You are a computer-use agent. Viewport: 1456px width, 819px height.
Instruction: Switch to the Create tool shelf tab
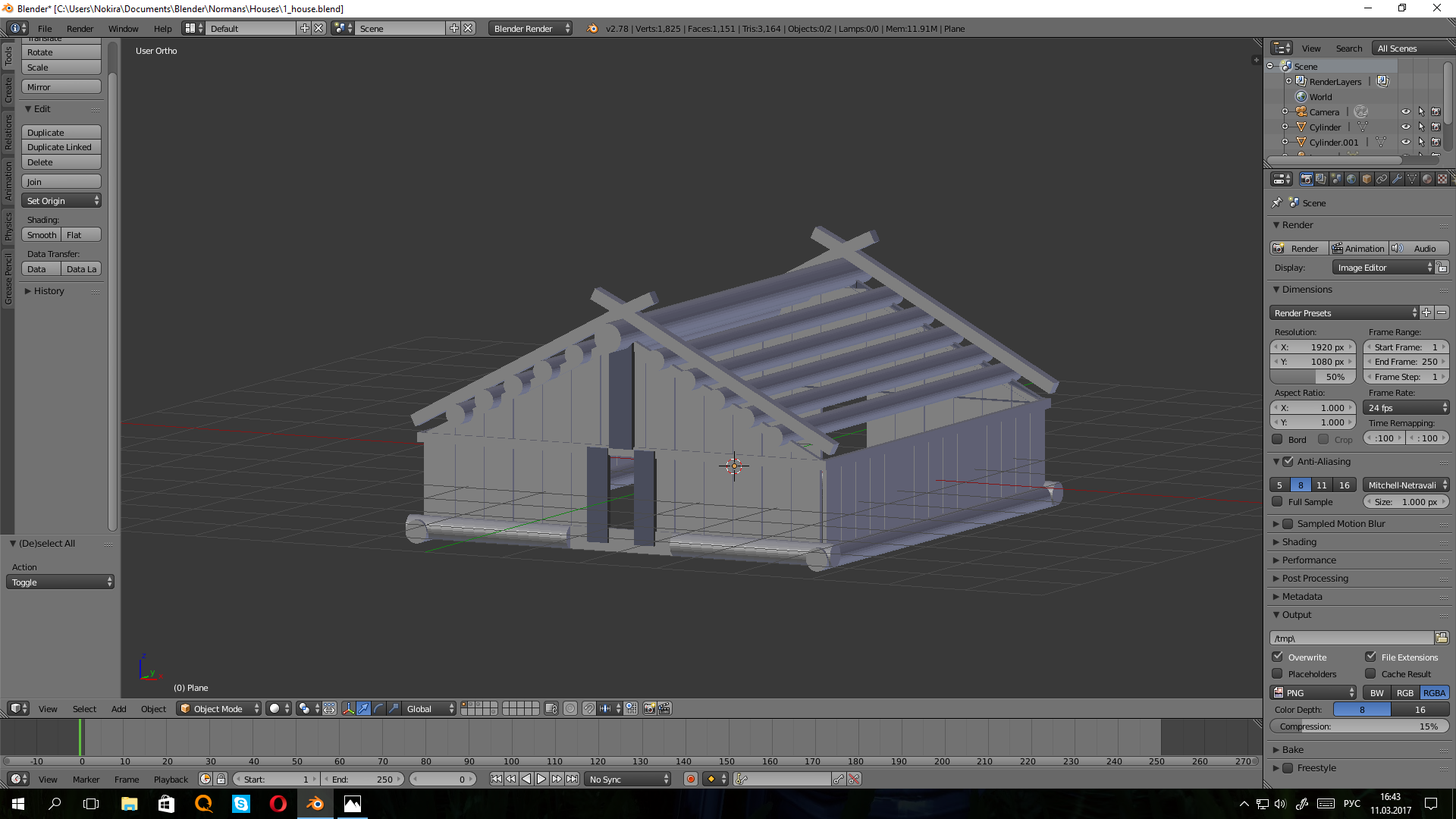(x=8, y=89)
